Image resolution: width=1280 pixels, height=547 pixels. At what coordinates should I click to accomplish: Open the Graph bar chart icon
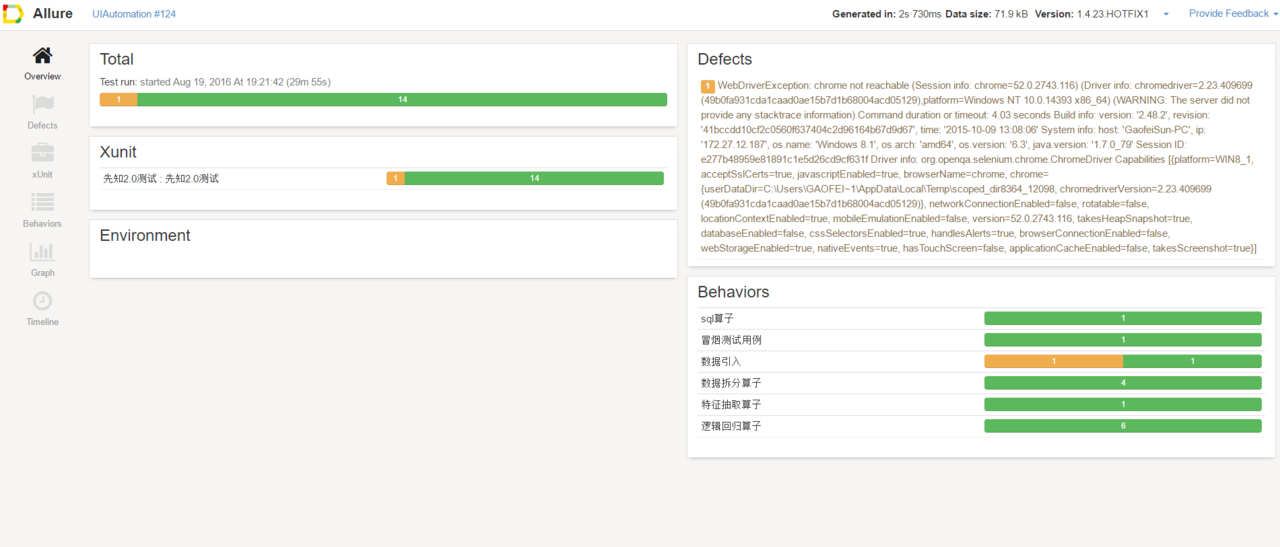pyautogui.click(x=42, y=251)
